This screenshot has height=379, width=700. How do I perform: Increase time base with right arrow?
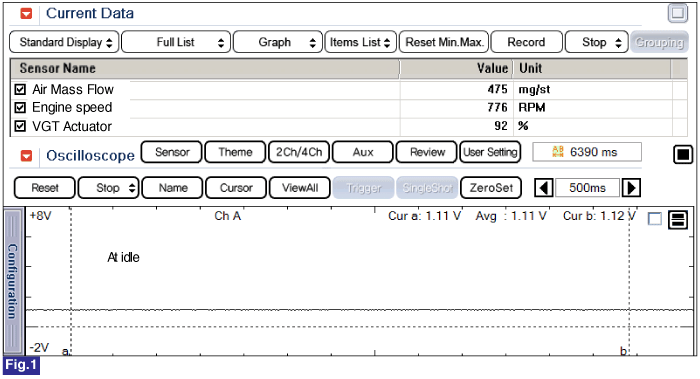pyautogui.click(x=631, y=188)
